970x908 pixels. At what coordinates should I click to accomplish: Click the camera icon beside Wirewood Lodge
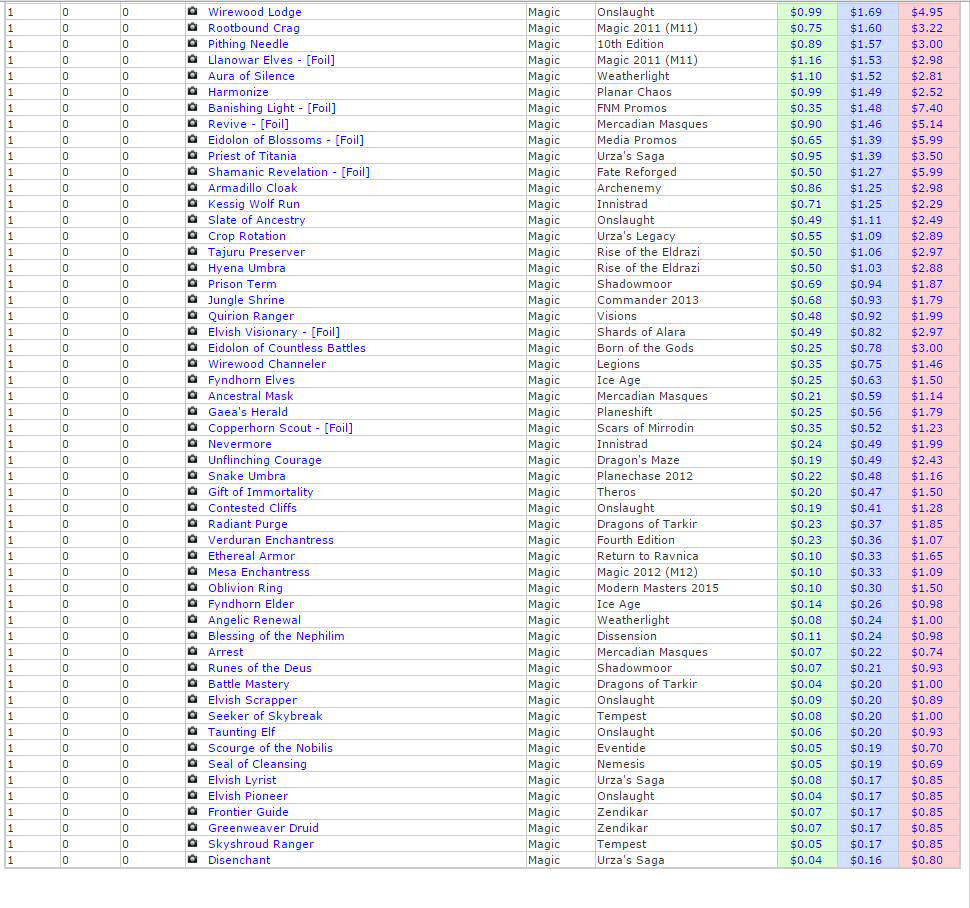192,11
